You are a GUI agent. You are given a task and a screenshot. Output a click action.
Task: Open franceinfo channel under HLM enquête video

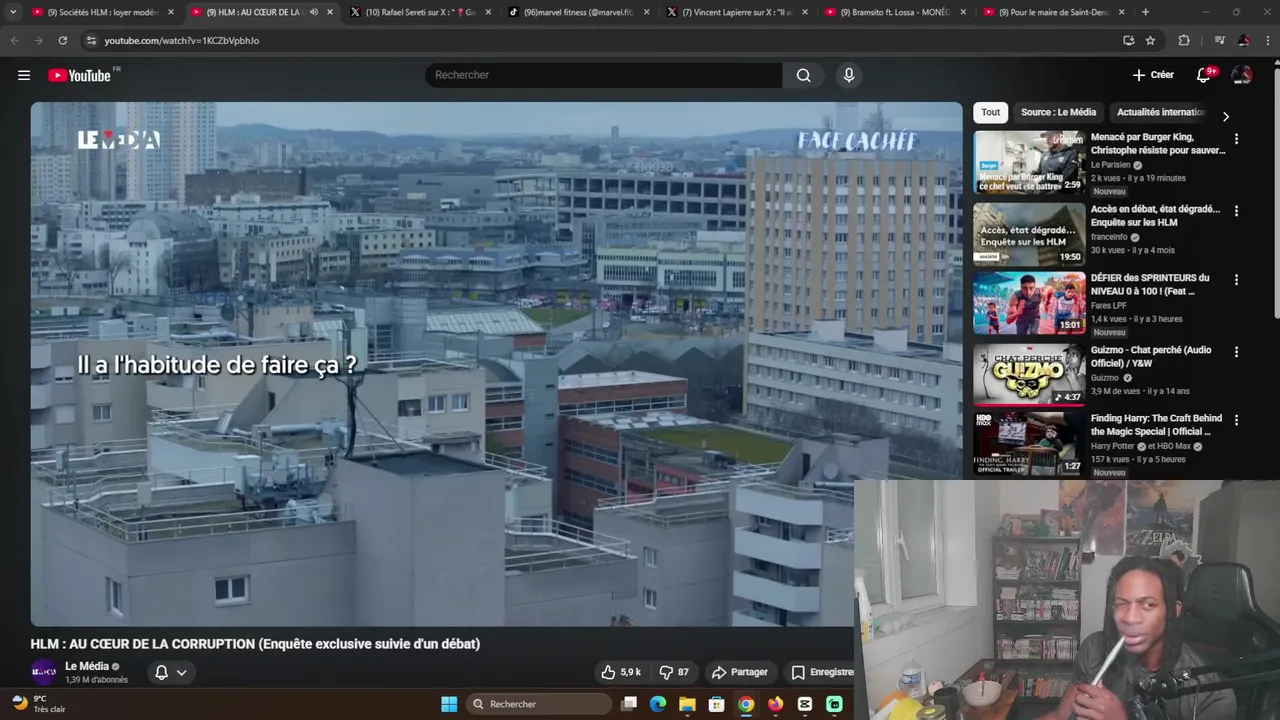coord(1109,237)
